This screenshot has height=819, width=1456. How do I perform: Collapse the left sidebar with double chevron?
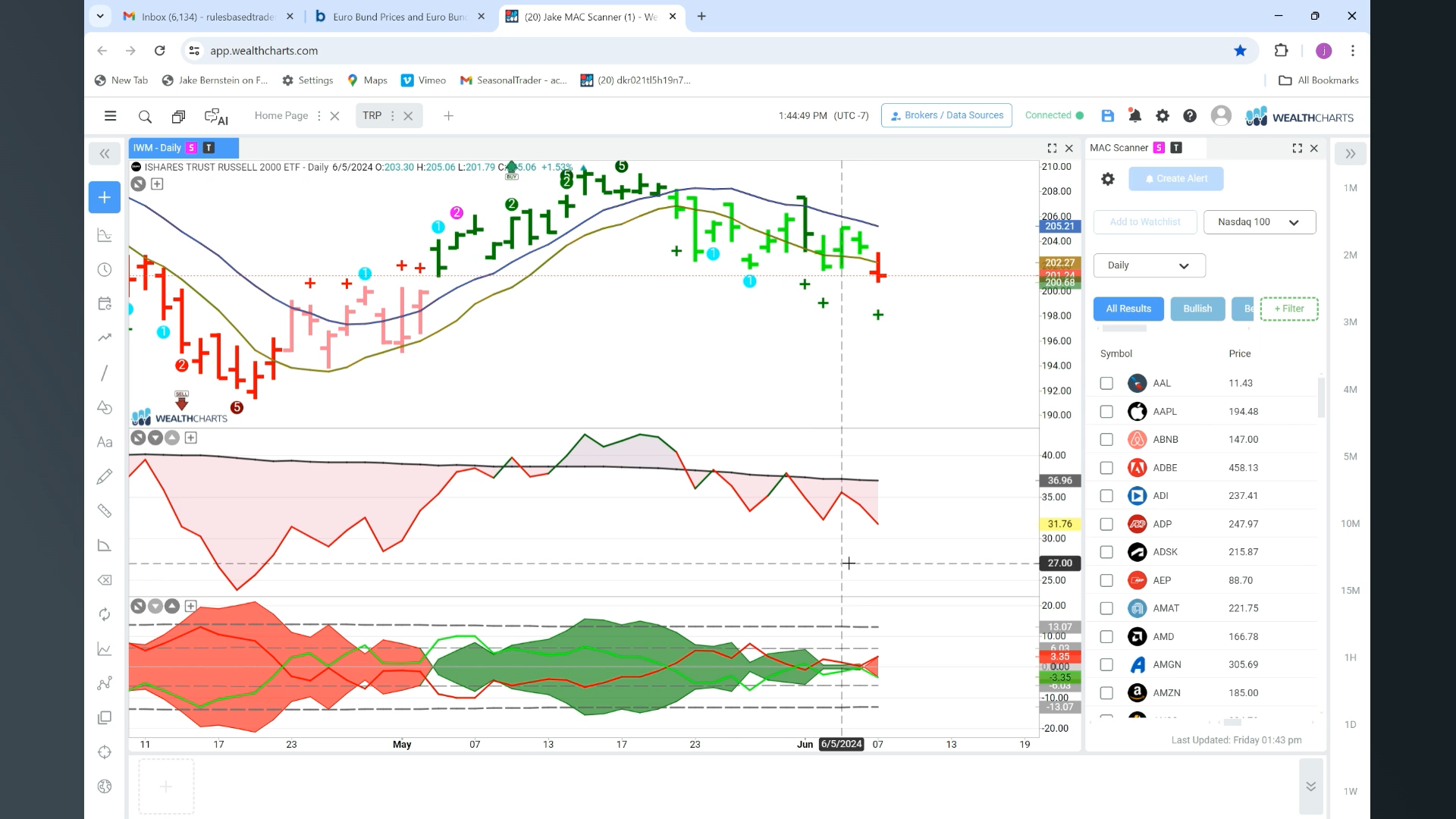tap(105, 154)
